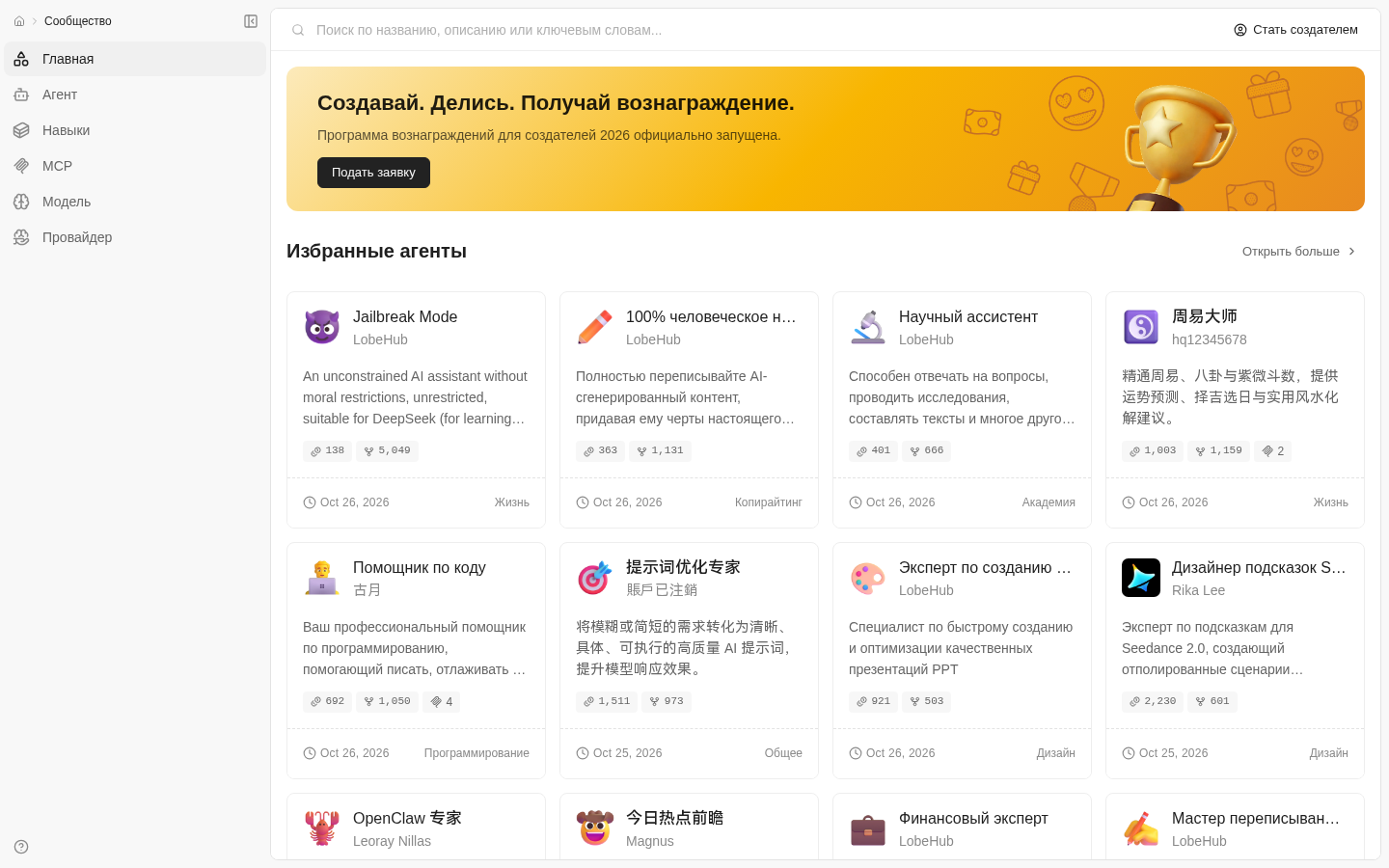Click the pencil avatar of 100% человеческое agent
This screenshot has height=868, width=1389.
tap(595, 327)
